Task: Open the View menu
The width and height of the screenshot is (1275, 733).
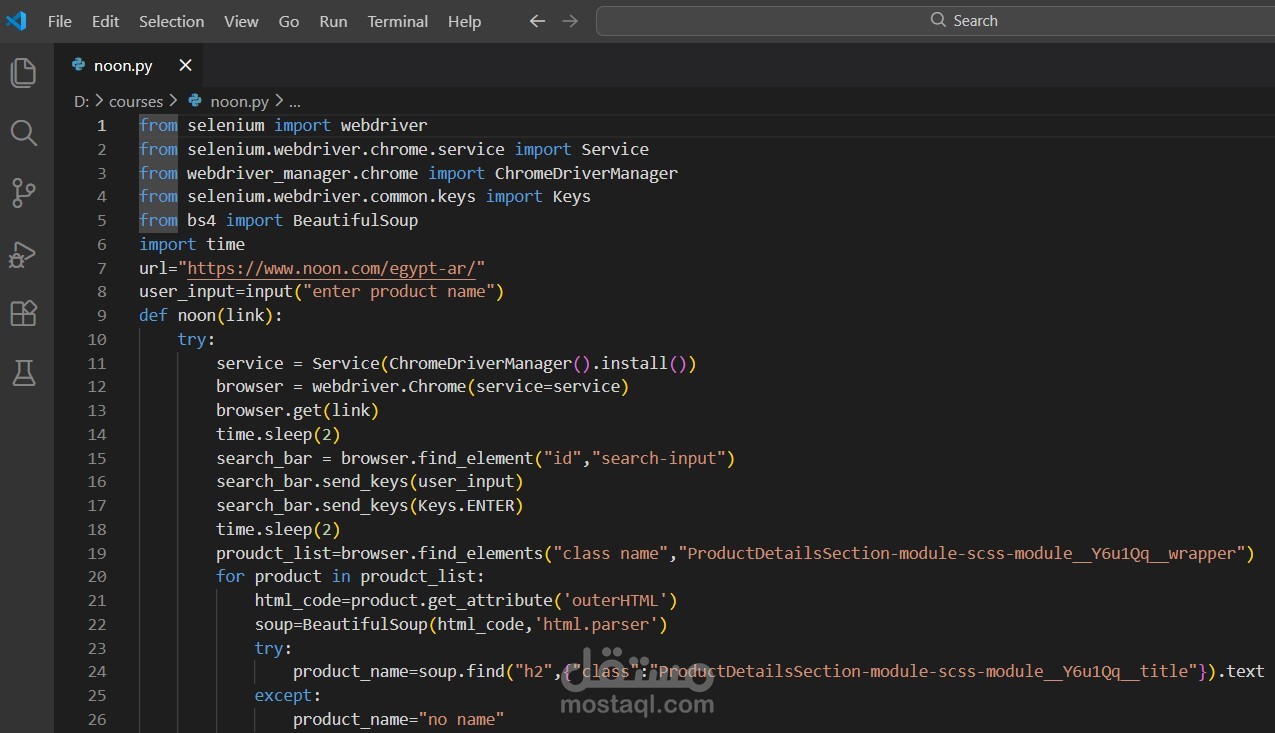Action: tap(241, 21)
